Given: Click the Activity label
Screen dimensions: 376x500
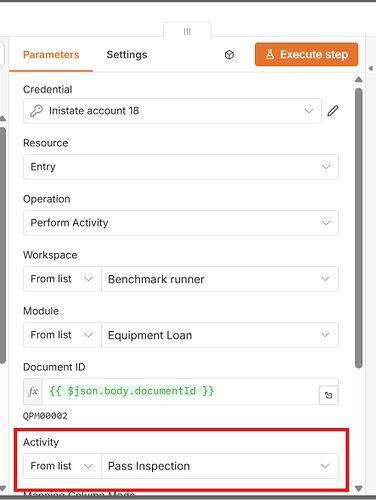Looking at the screenshot, I should [41, 442].
